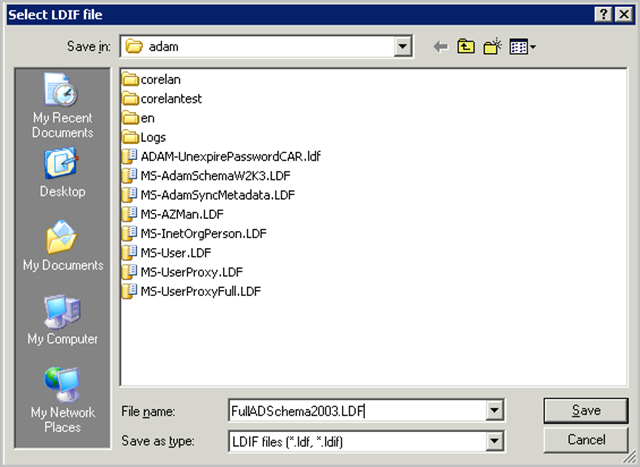Open the Save as type dropdown
Viewport: 640px width, 467px height.
tap(493, 441)
